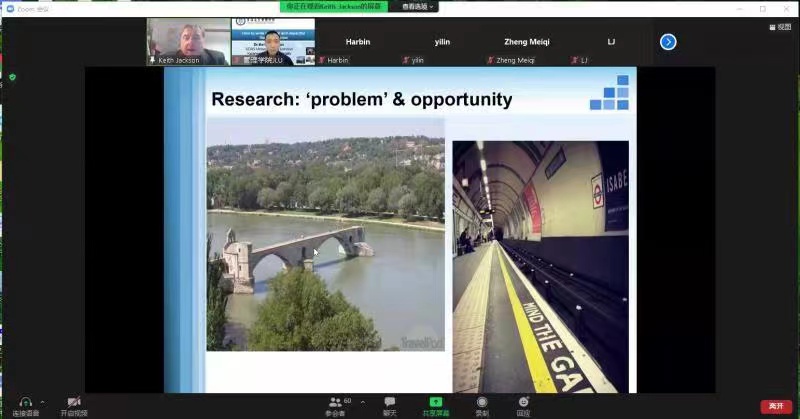Open the participants panel

pos(335,402)
